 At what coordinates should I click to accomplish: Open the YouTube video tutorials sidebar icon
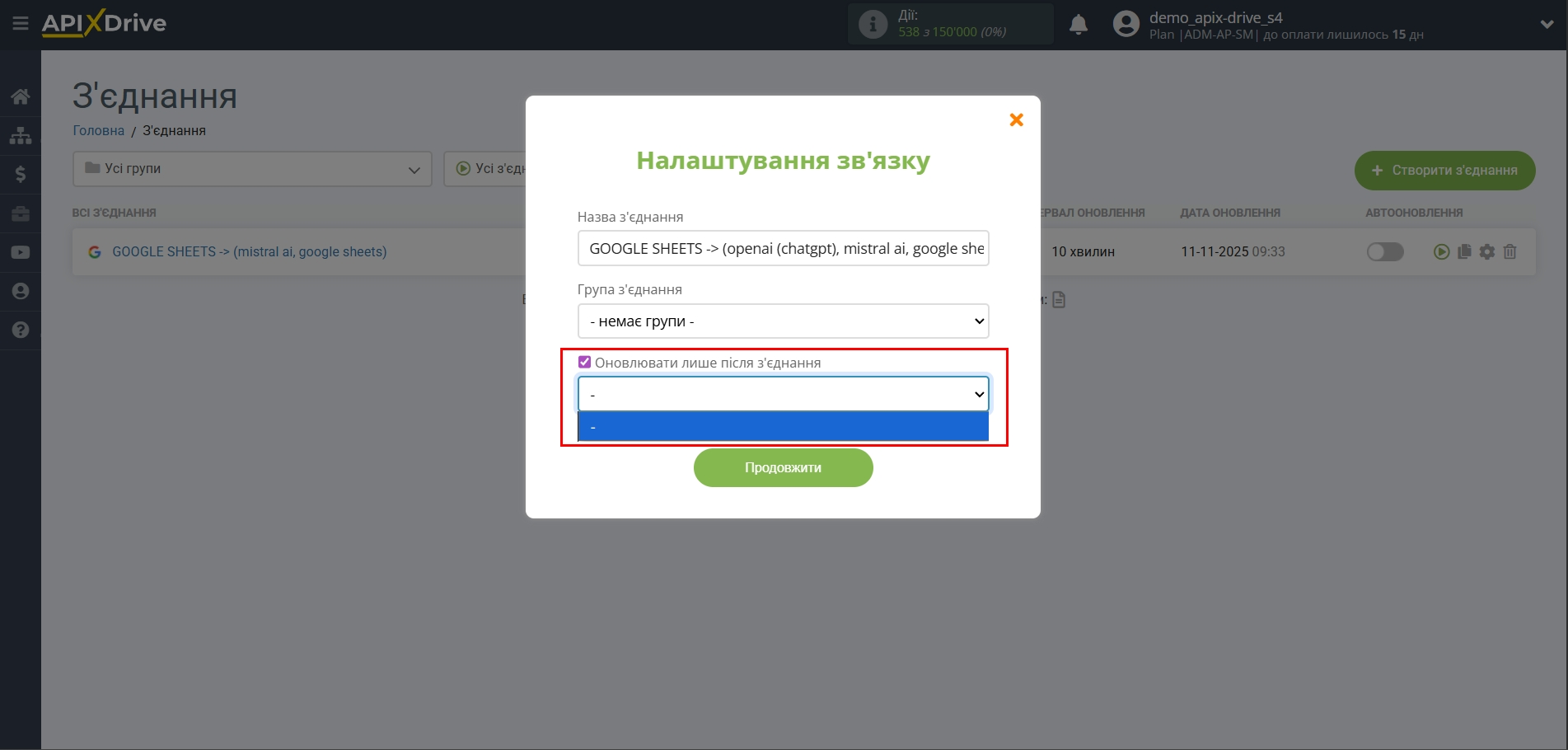[20, 251]
